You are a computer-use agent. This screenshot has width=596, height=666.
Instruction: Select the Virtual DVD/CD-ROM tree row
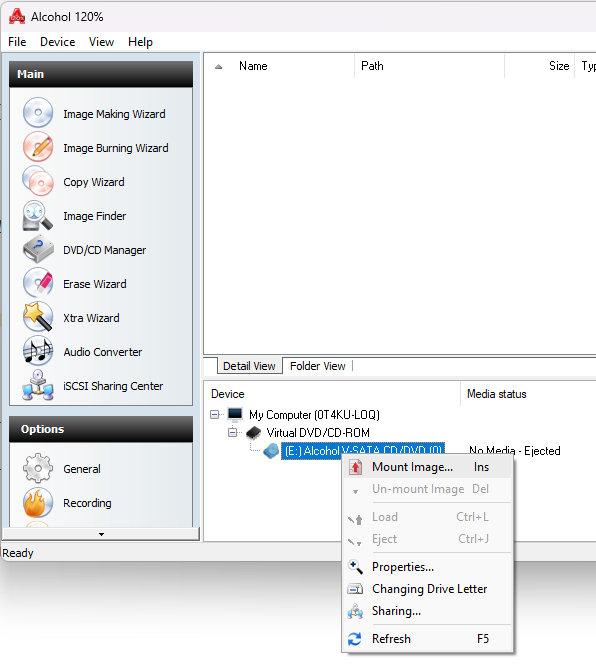[318, 433]
